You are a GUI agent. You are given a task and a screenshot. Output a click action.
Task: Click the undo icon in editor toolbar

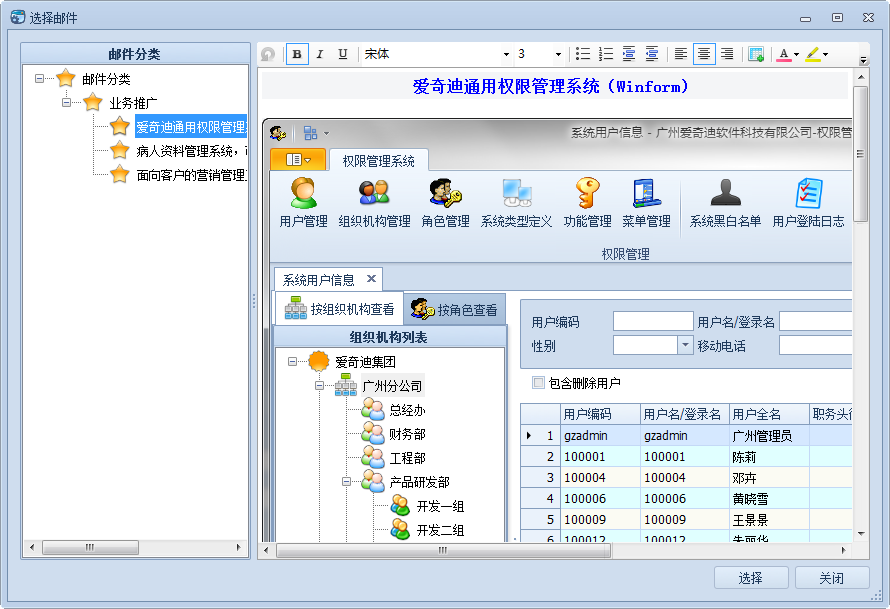tap(268, 54)
